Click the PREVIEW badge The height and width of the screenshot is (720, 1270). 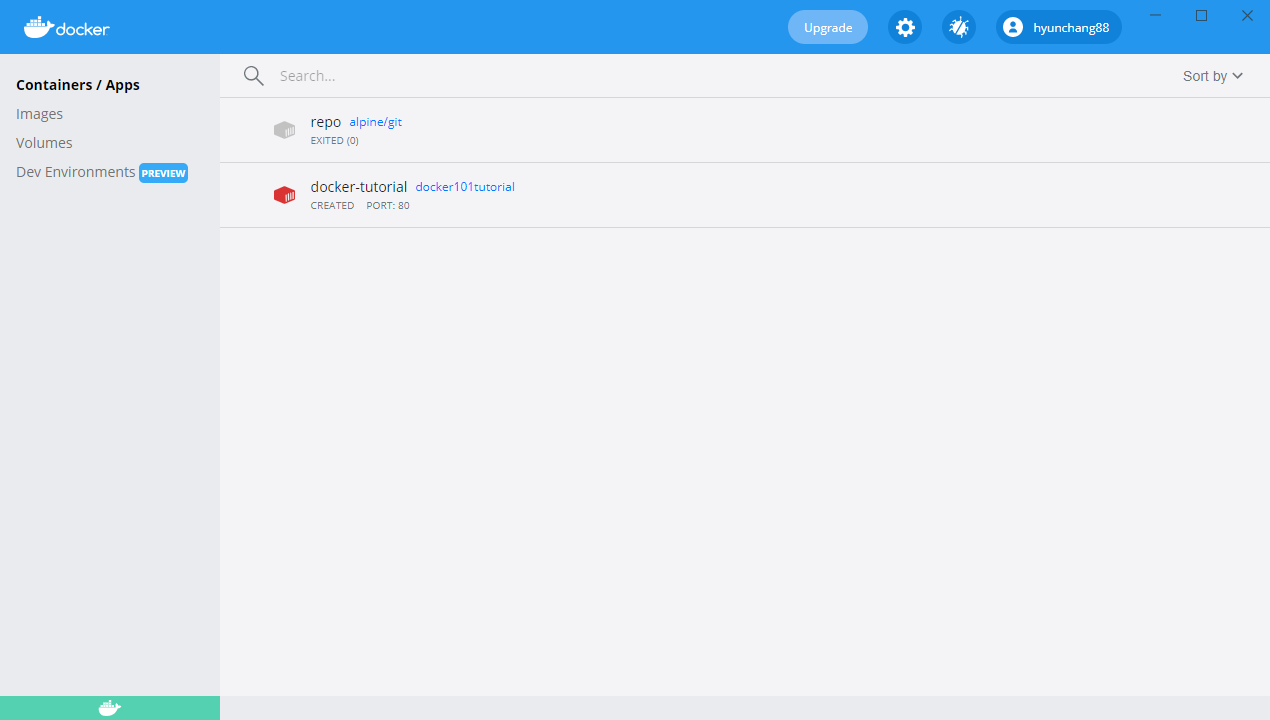[163, 173]
